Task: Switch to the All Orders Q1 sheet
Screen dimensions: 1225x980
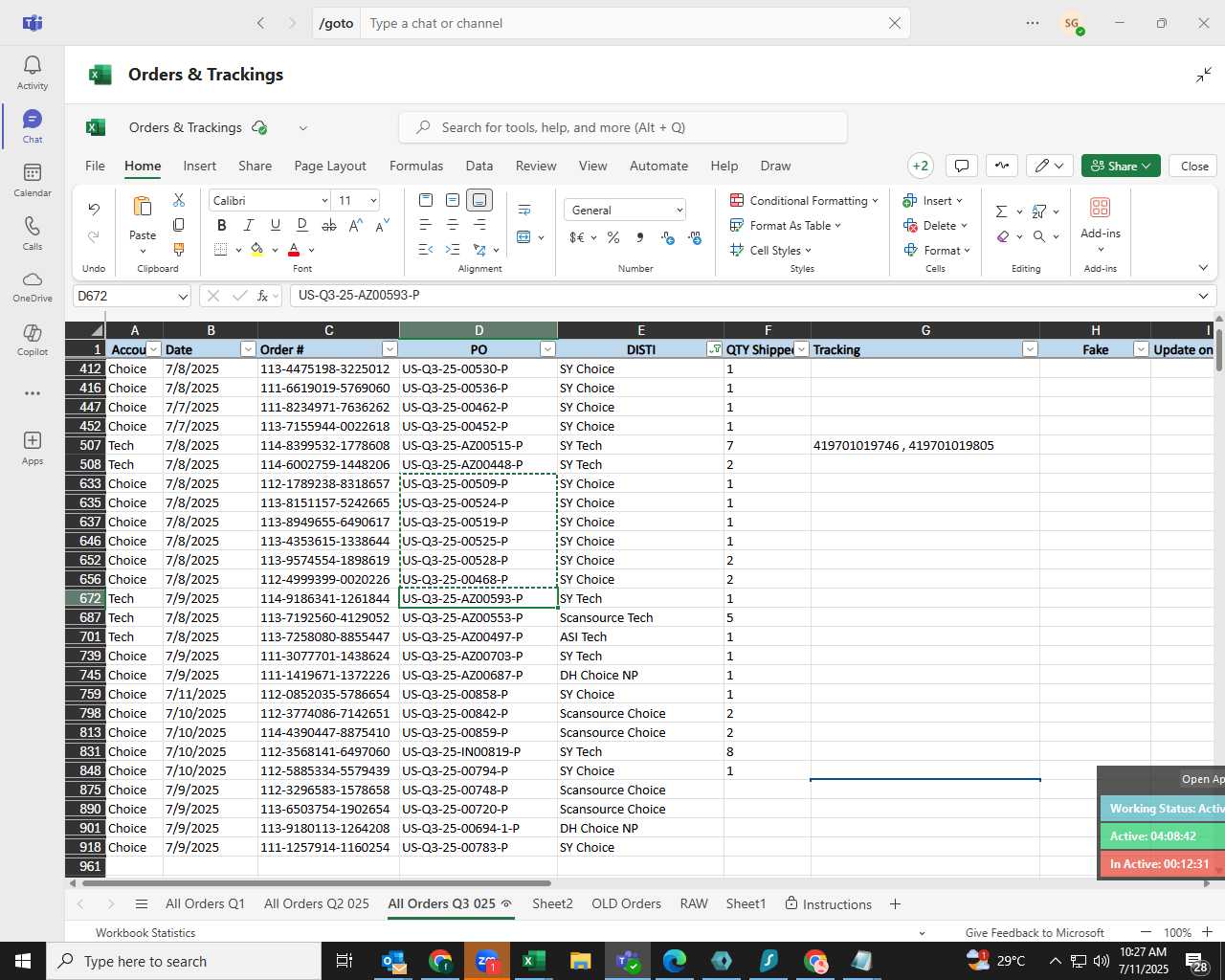Action: coord(205,903)
